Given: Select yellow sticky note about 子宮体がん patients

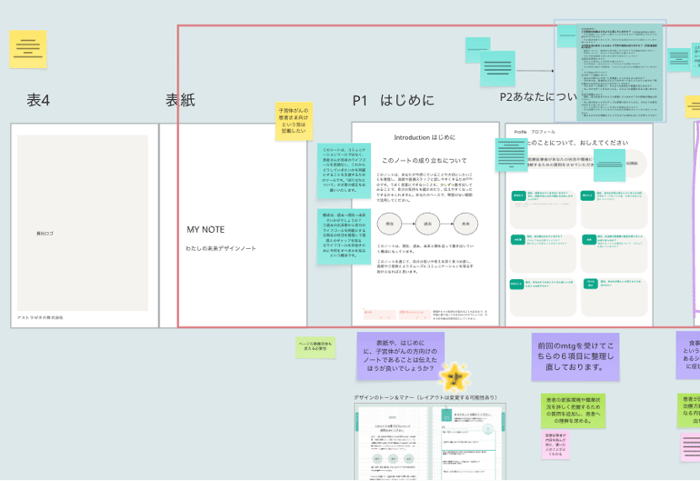Looking at the screenshot, I should click(x=293, y=118).
